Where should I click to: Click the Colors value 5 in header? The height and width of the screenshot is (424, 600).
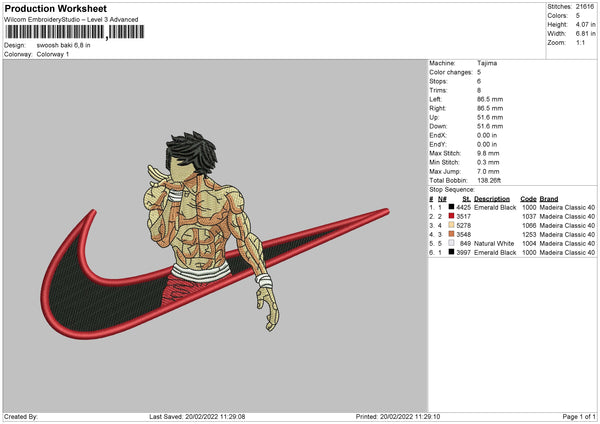[578, 16]
